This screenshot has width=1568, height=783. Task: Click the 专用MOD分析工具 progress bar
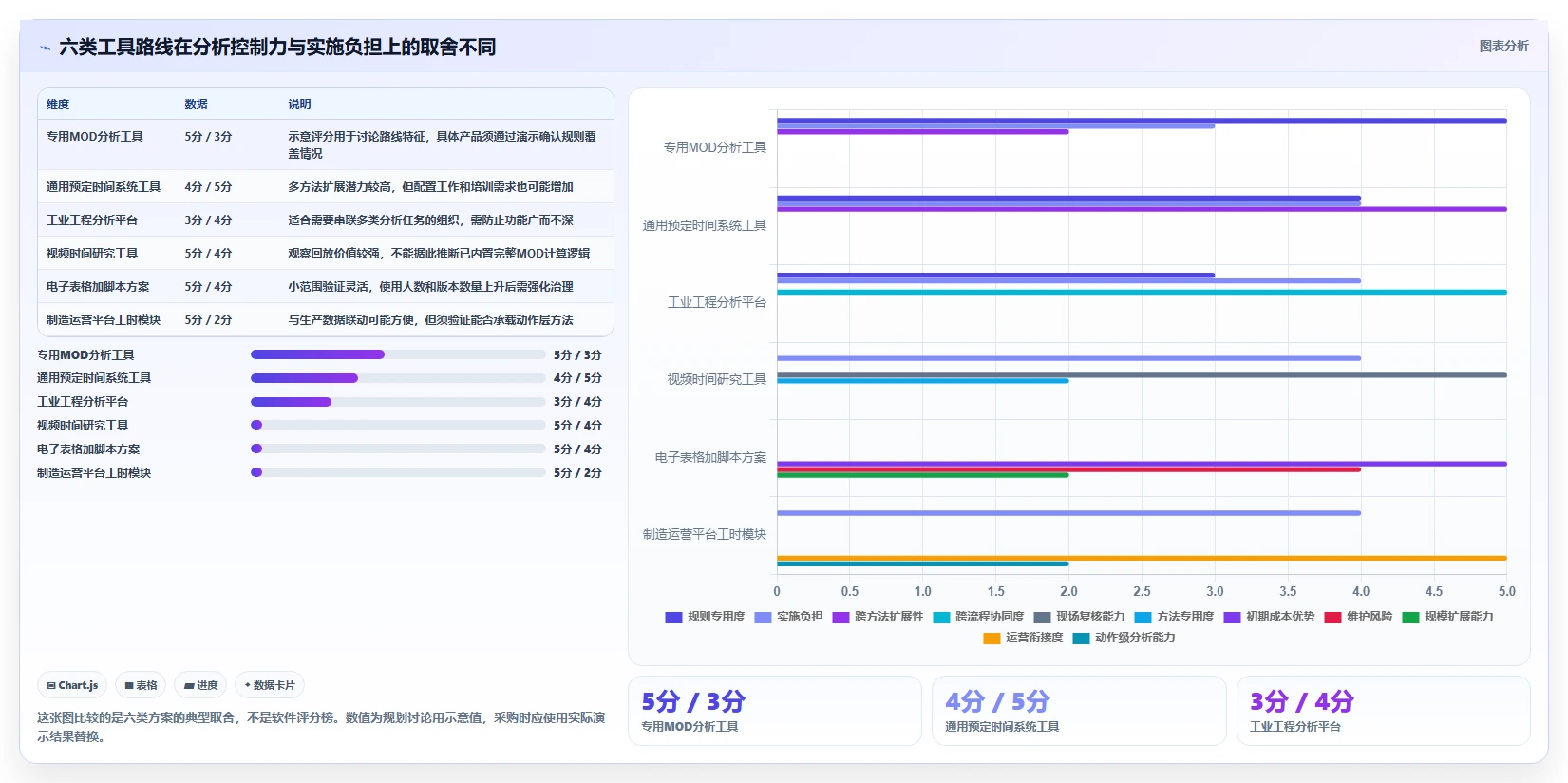pyautogui.click(x=398, y=354)
